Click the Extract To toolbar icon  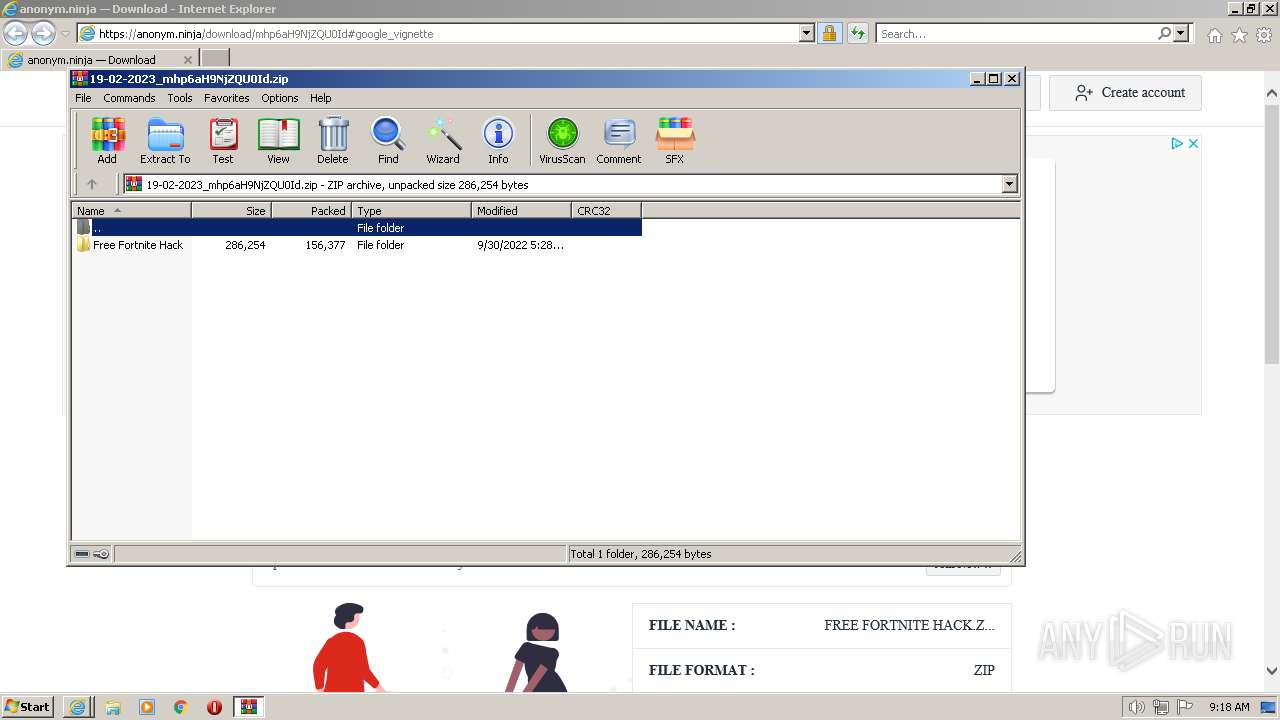click(x=165, y=140)
